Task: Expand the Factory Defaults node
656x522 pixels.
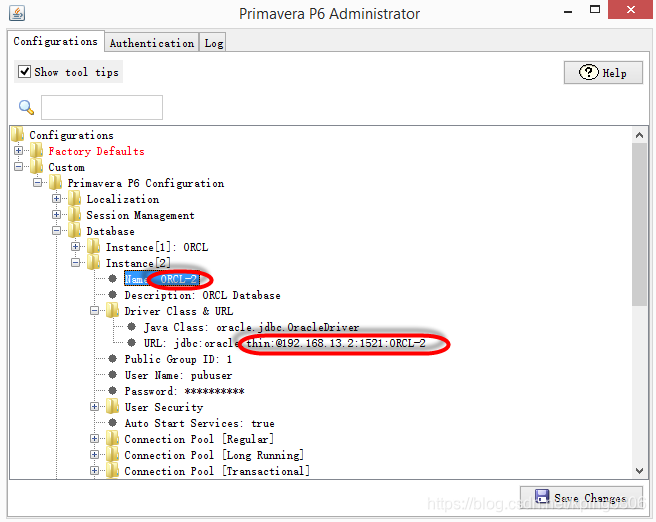Action: pyautogui.click(x=18, y=150)
